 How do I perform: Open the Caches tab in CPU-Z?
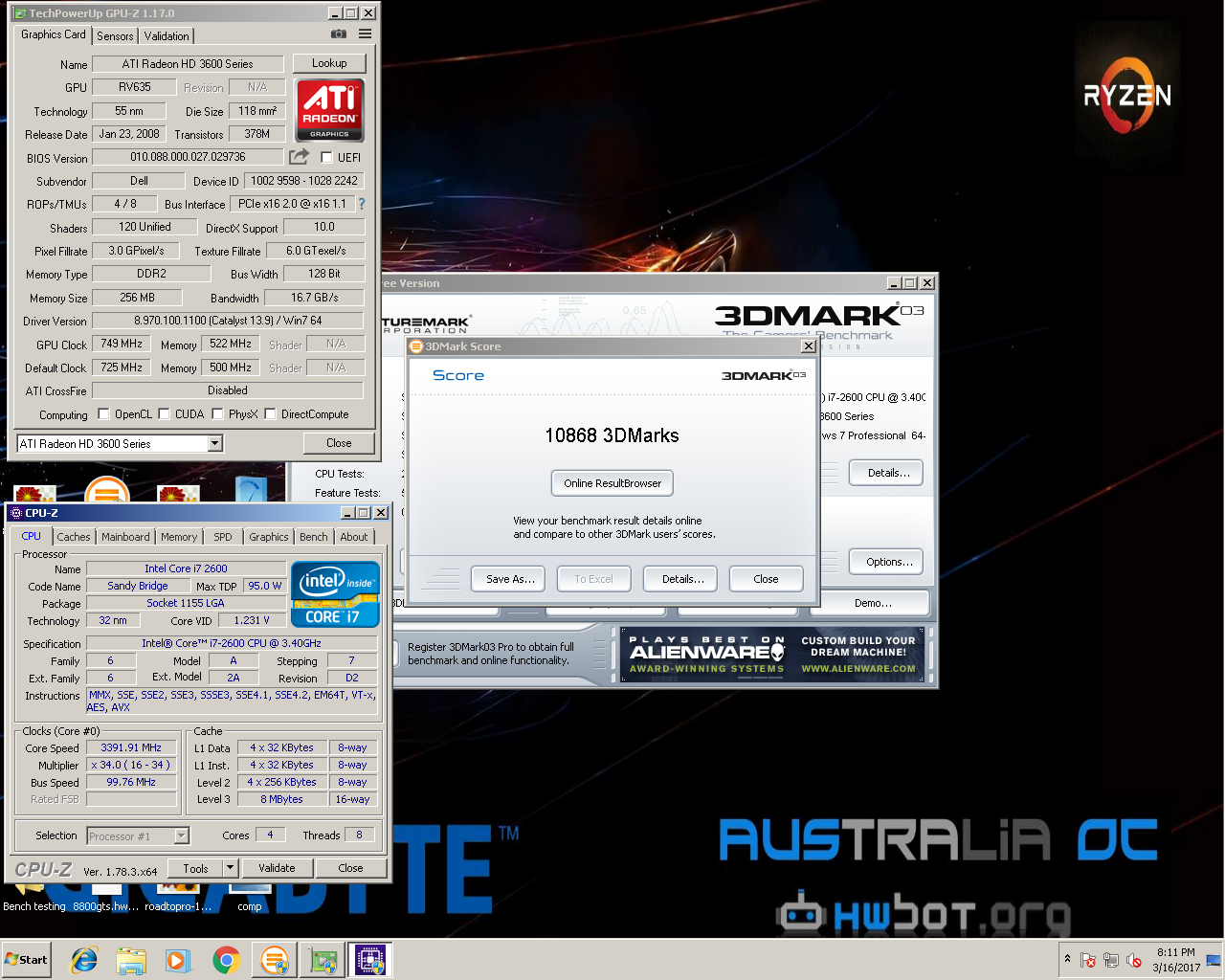(x=74, y=537)
